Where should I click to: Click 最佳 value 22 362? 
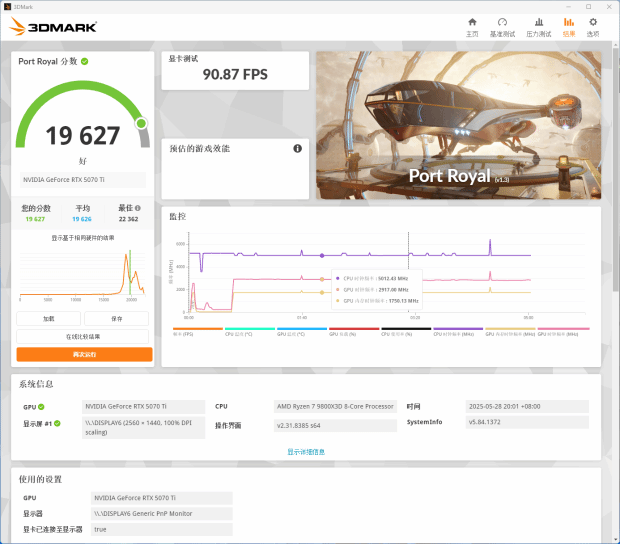coord(129,219)
